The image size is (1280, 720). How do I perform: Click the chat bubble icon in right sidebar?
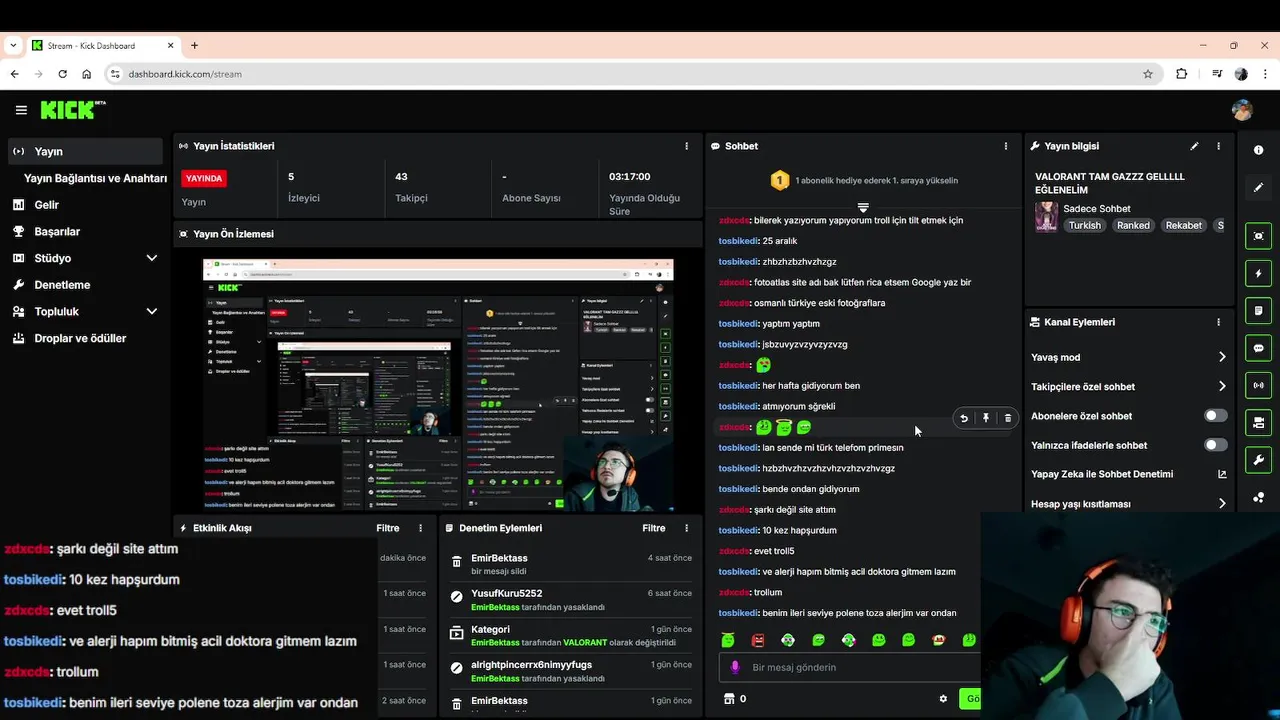click(x=1258, y=348)
